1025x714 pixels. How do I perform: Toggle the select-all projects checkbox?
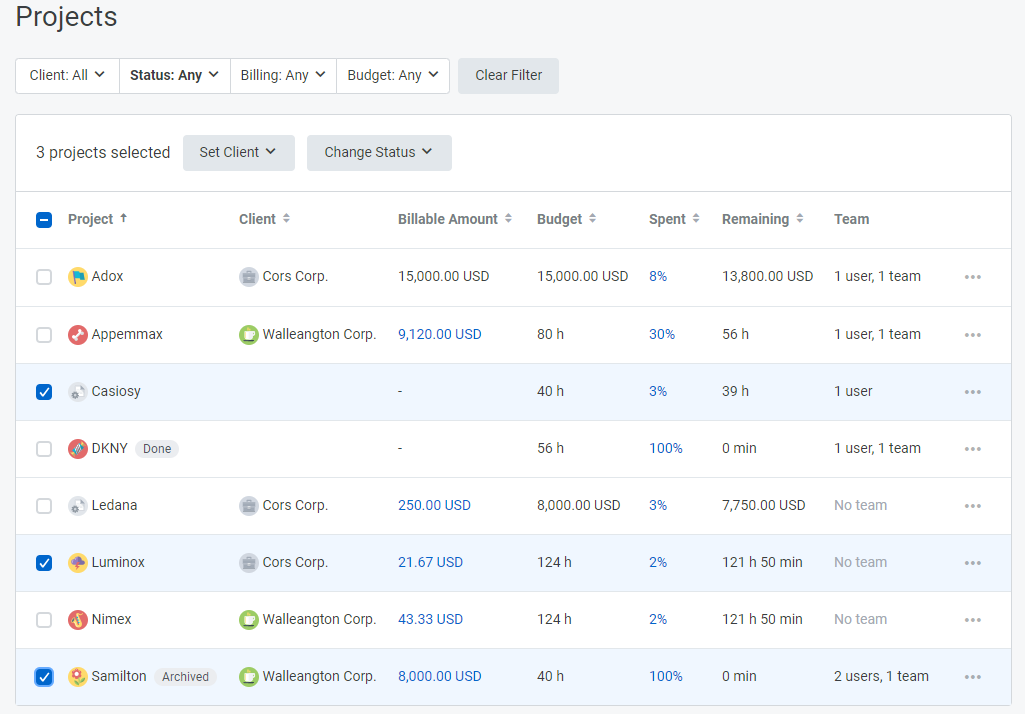click(x=44, y=220)
